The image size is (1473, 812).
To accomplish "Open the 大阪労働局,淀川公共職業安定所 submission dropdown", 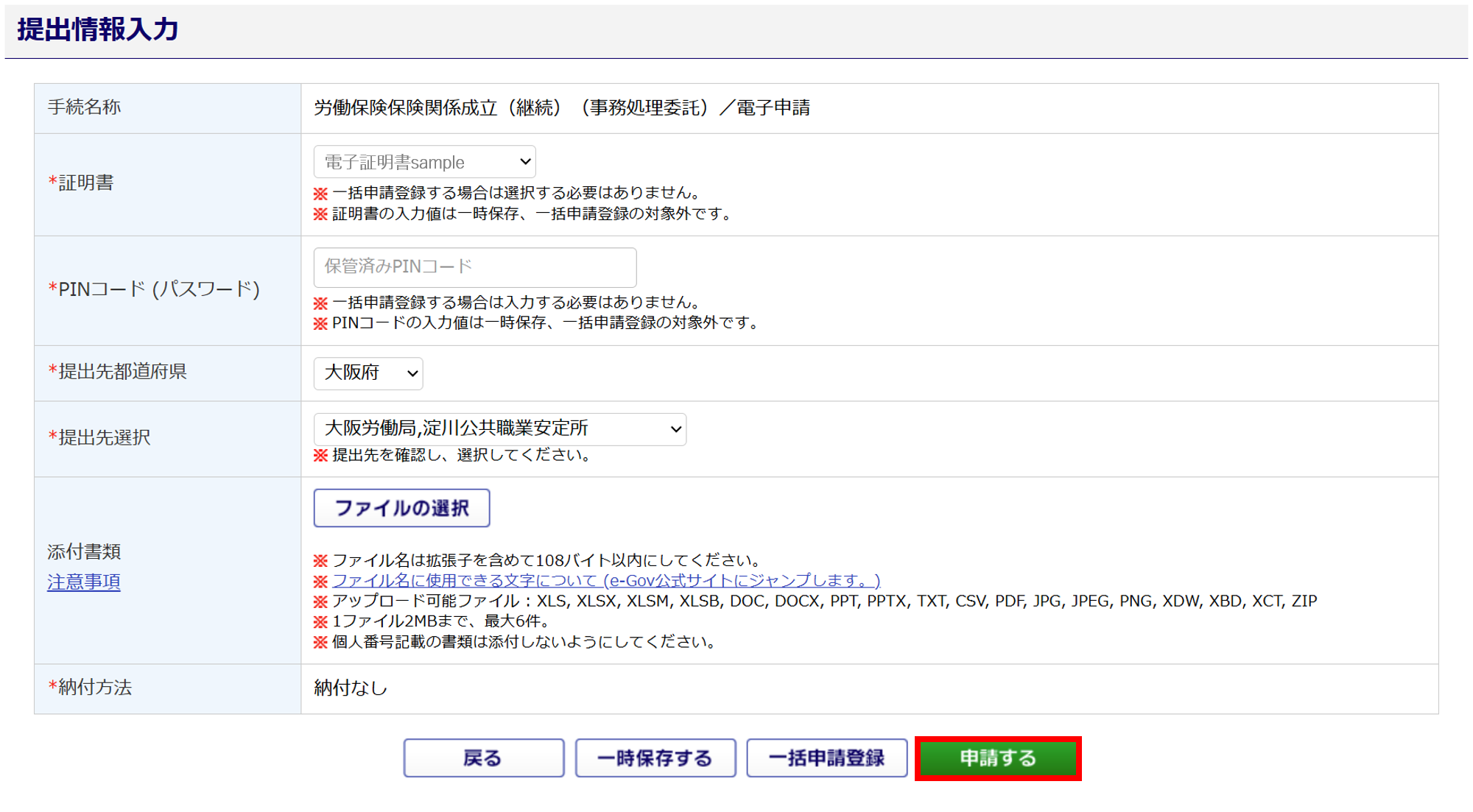I will [499, 429].
